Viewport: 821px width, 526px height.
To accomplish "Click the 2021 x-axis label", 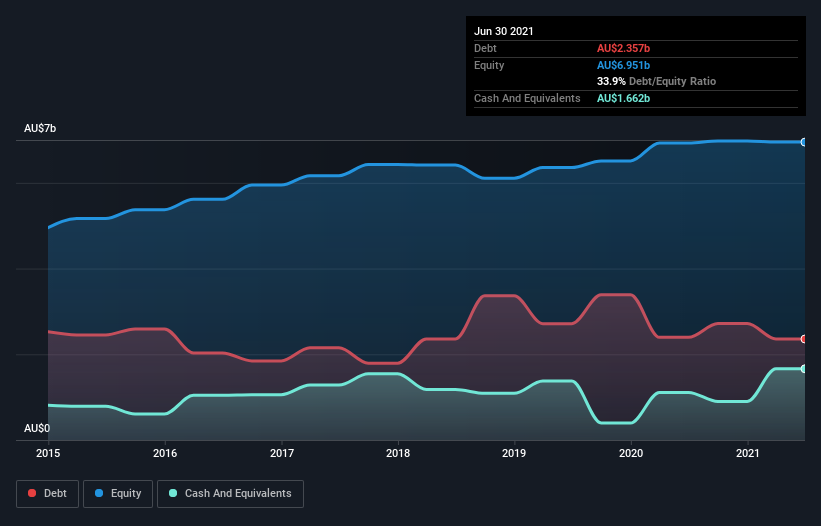I will (748, 453).
